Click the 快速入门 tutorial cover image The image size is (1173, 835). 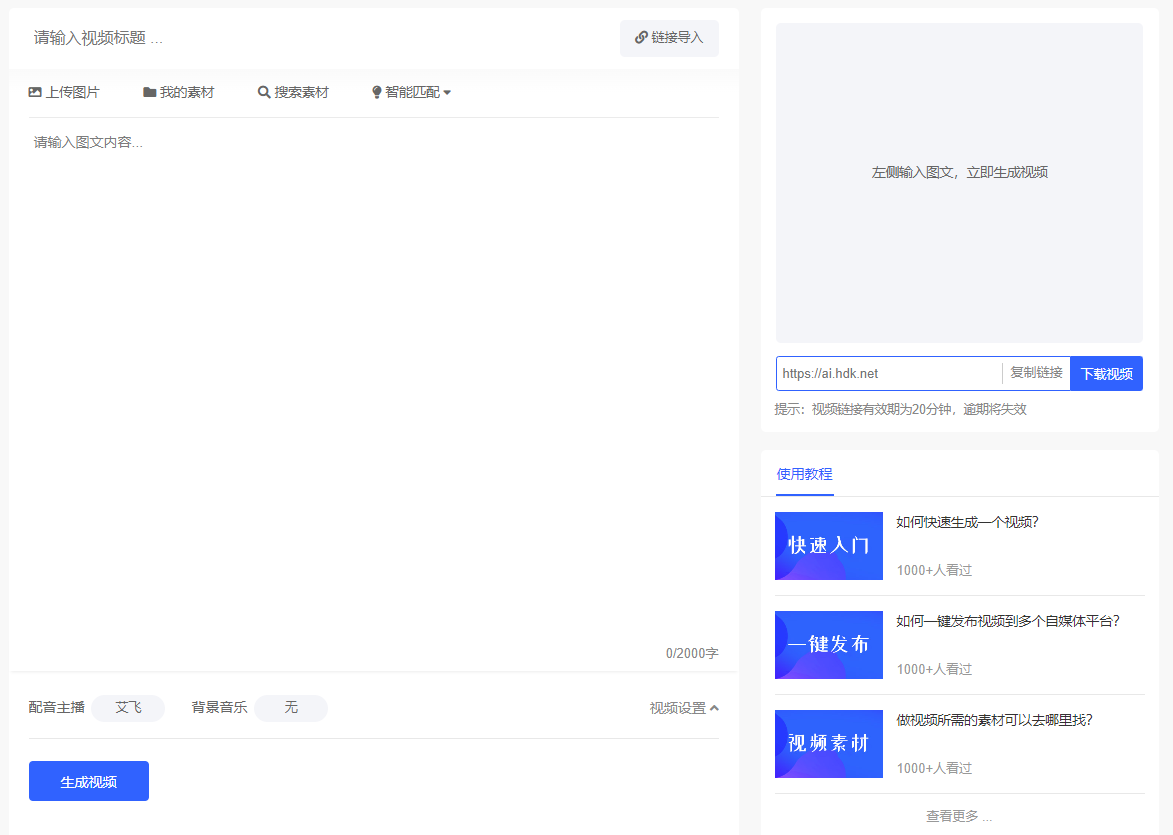coord(829,545)
